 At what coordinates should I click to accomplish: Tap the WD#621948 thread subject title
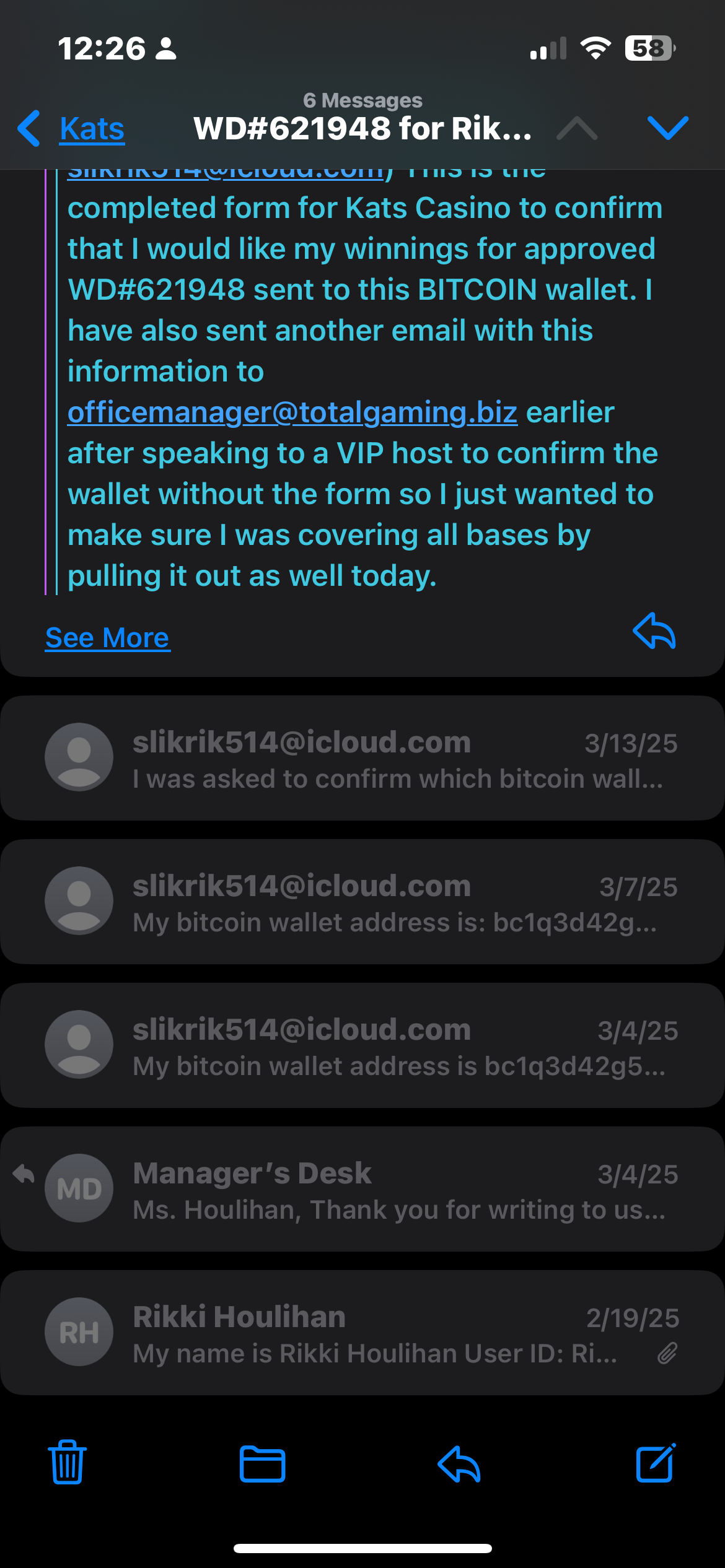362,128
